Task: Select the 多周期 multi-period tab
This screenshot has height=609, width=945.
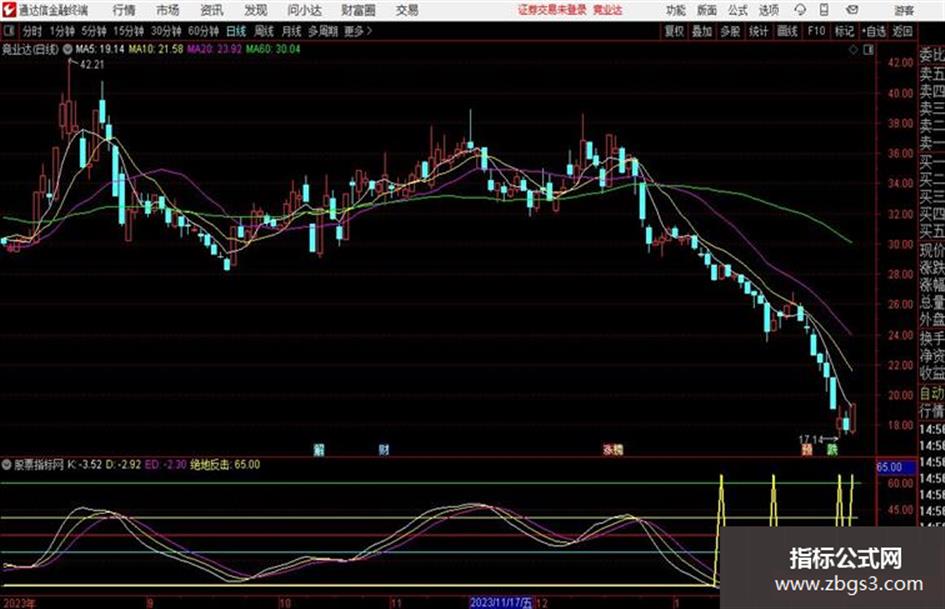Action: [323, 31]
